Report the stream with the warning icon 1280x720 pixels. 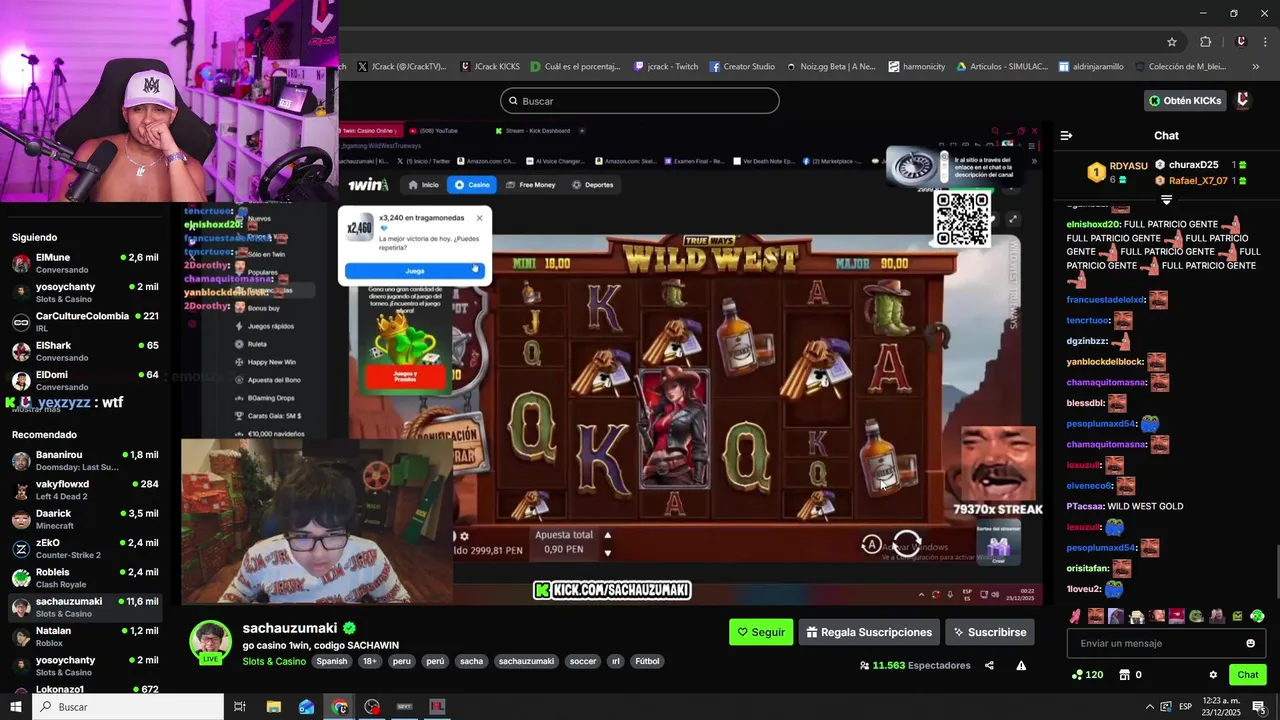tap(1021, 666)
